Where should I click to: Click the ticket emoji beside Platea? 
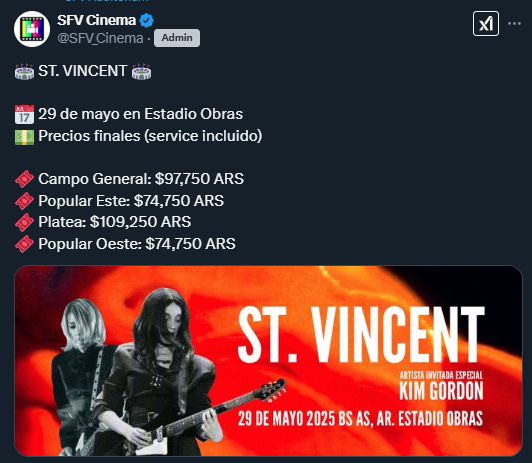(x=24, y=223)
